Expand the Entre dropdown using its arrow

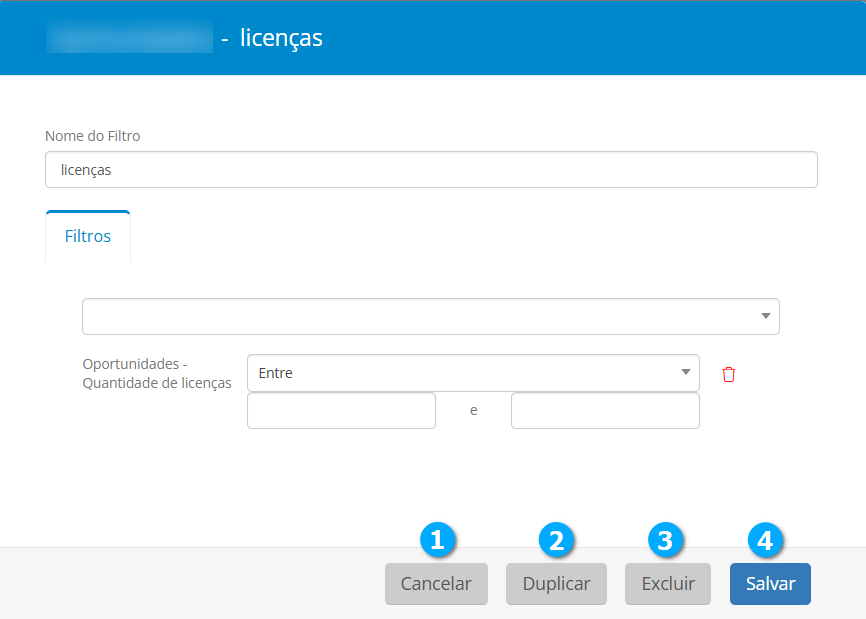click(x=686, y=373)
